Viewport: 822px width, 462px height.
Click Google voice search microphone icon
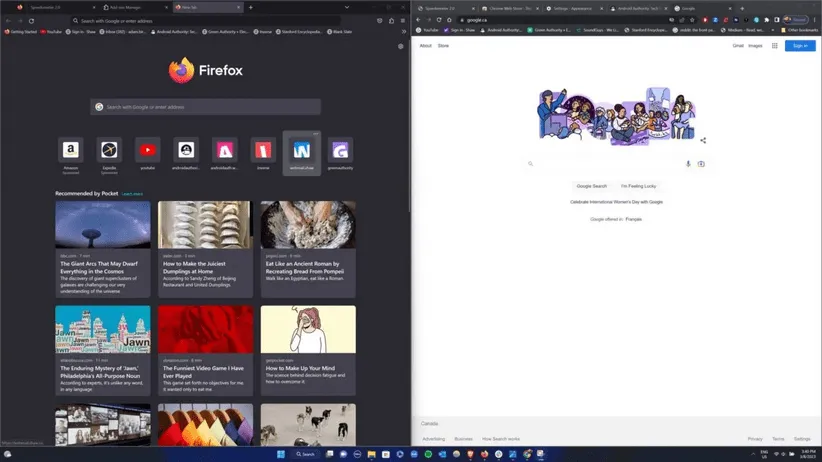click(688, 164)
